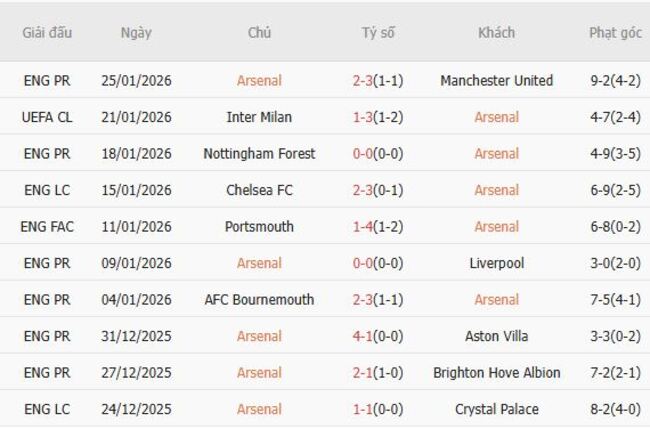Image resolution: width=650 pixels, height=429 pixels.
Task: Click Crystal Palace team name
Action: coord(496,409)
